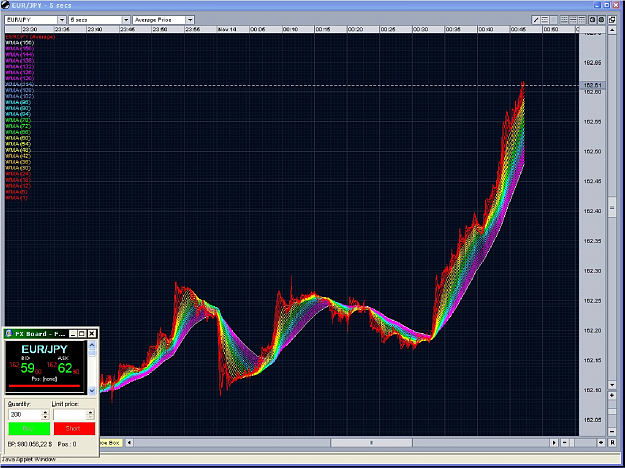
Task: Focus the Quantity input field showing 200
Action: coord(25,415)
